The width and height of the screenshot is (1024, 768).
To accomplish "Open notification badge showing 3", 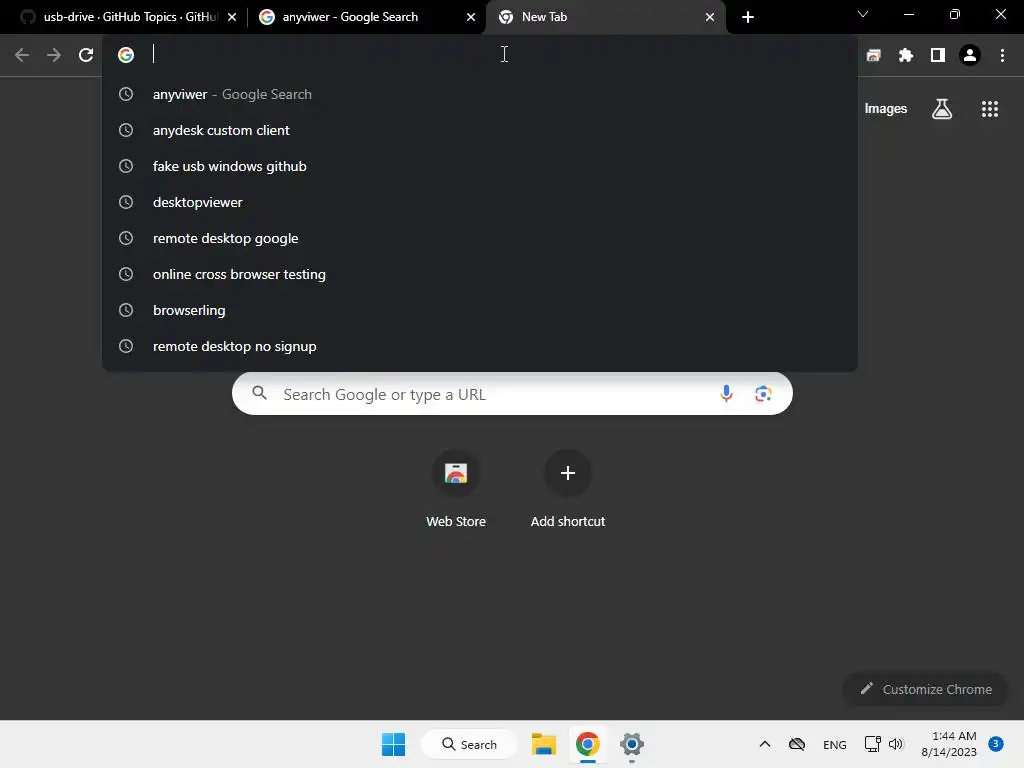I will point(996,743).
